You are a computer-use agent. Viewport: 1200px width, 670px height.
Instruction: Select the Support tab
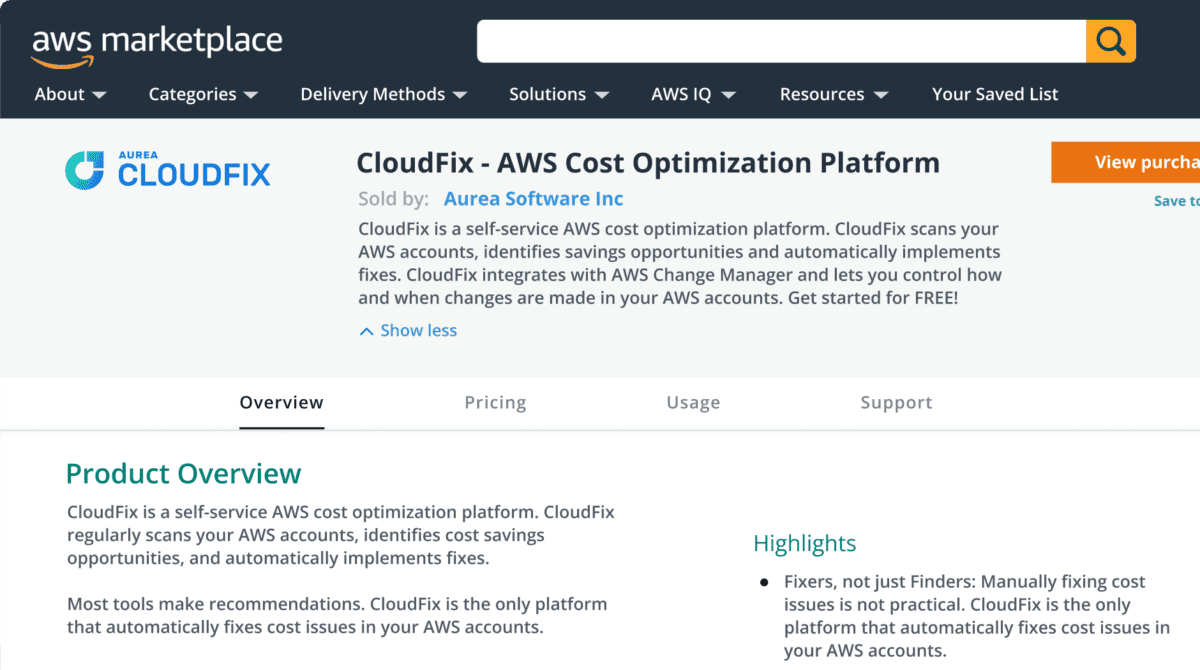pyautogui.click(x=896, y=402)
